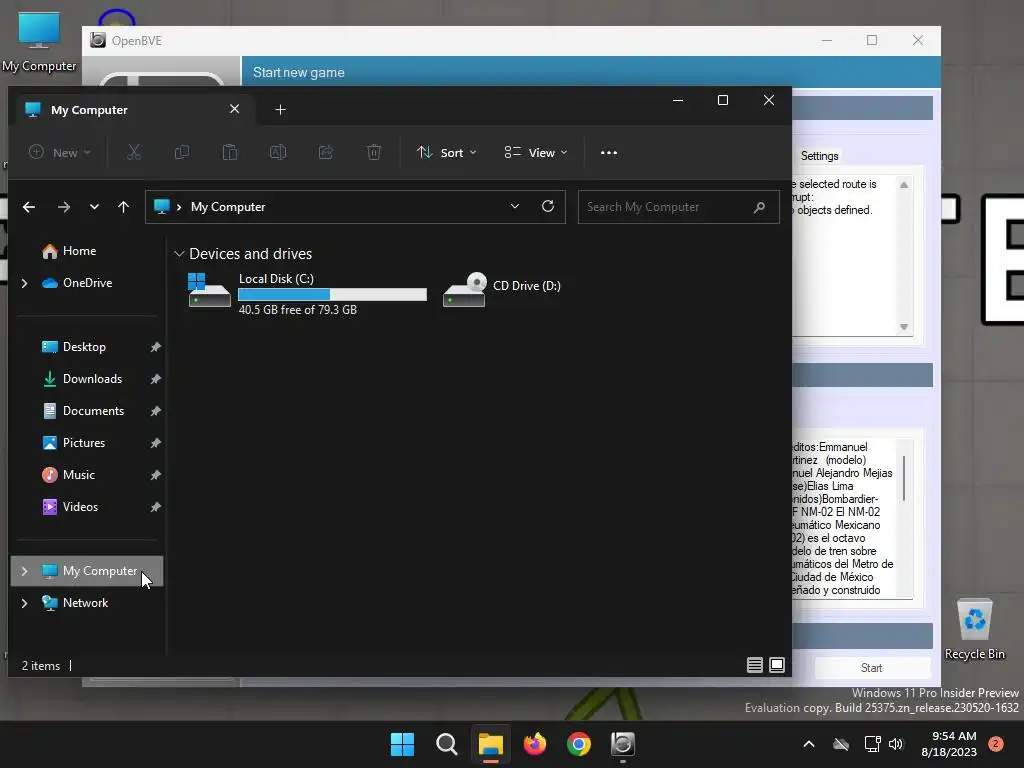Click the volume icon in system tray
Viewport: 1024px width, 768px height.
tap(896, 744)
